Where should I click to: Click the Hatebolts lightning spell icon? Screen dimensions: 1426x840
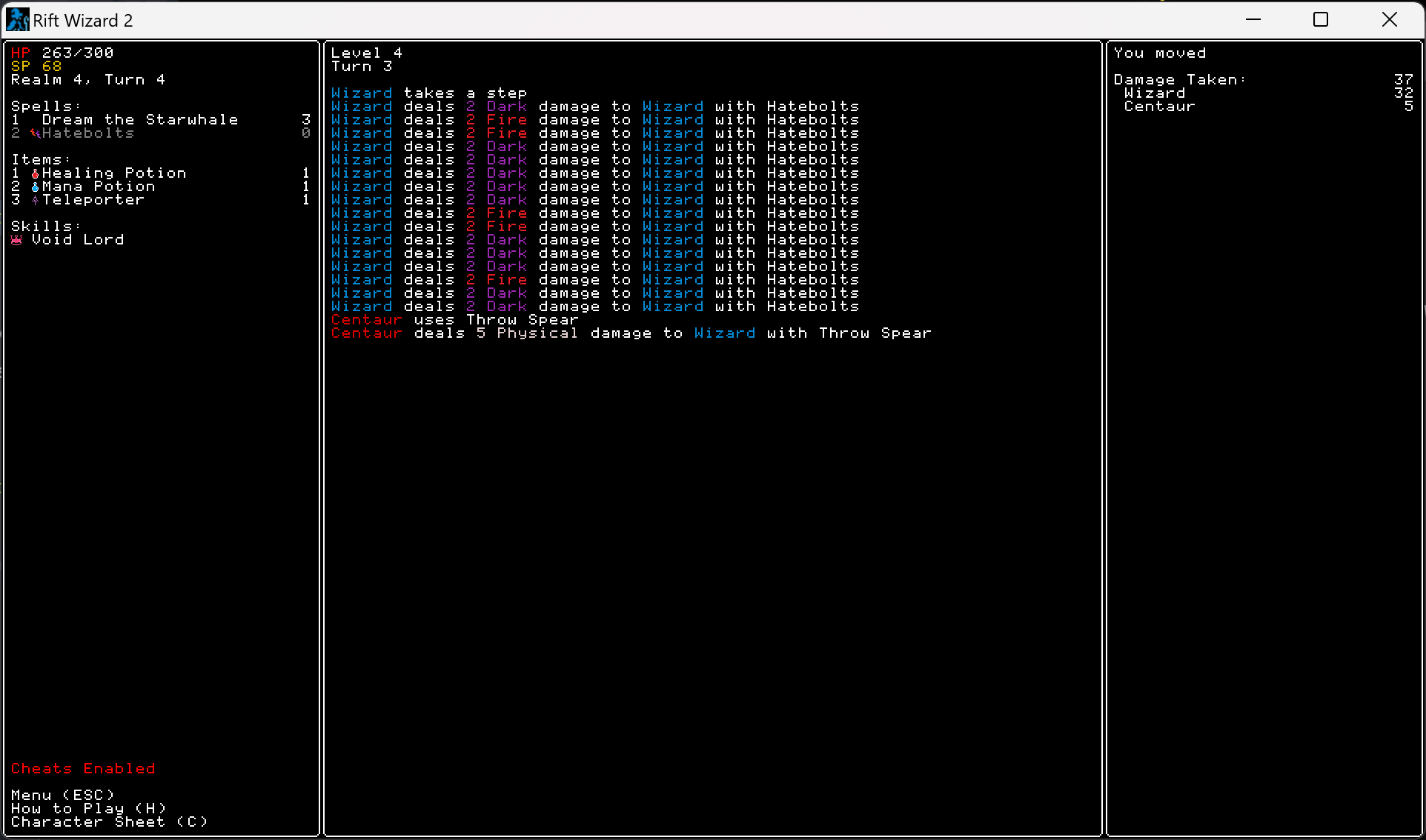(35, 133)
